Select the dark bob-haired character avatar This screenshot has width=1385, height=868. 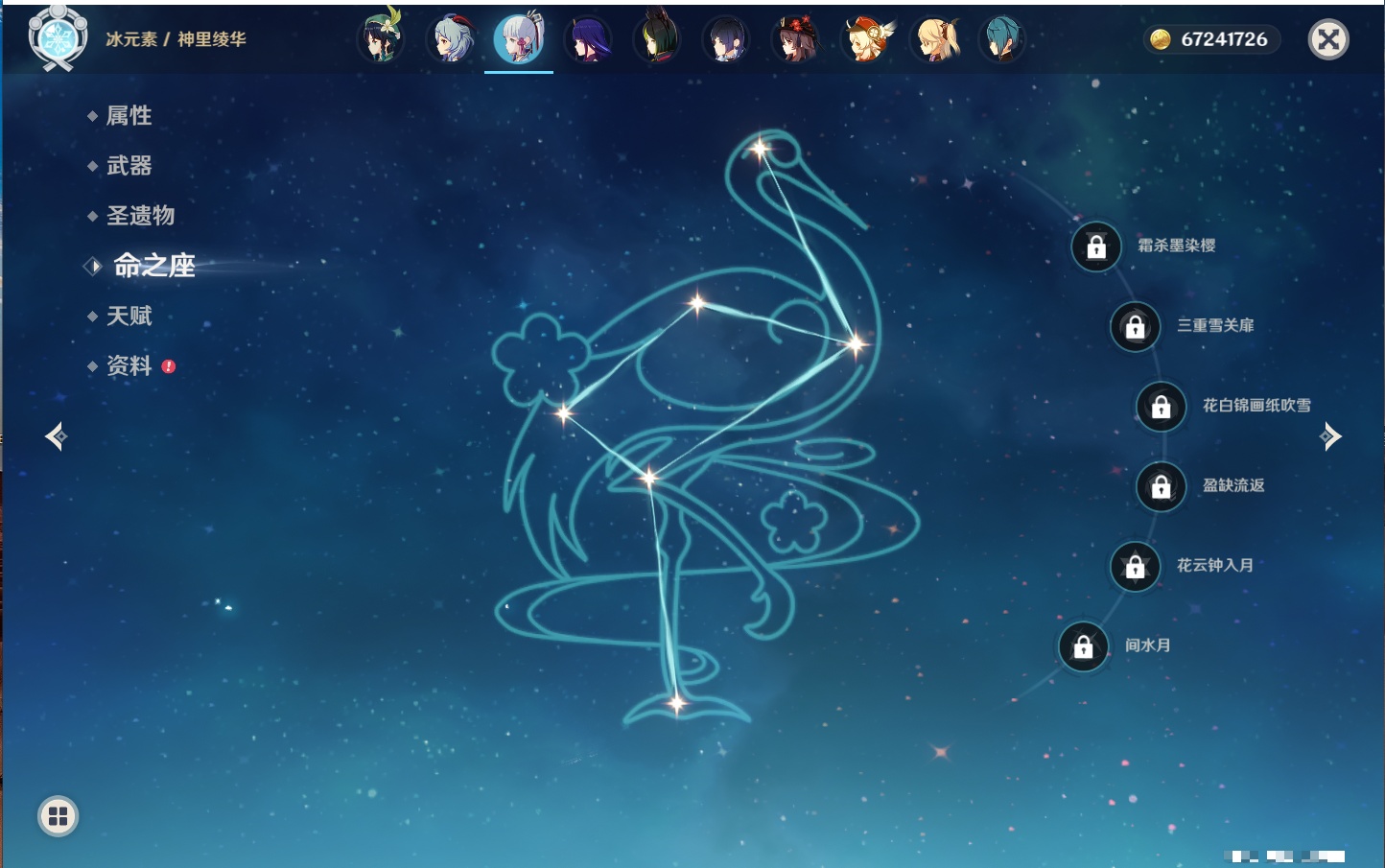[x=726, y=39]
